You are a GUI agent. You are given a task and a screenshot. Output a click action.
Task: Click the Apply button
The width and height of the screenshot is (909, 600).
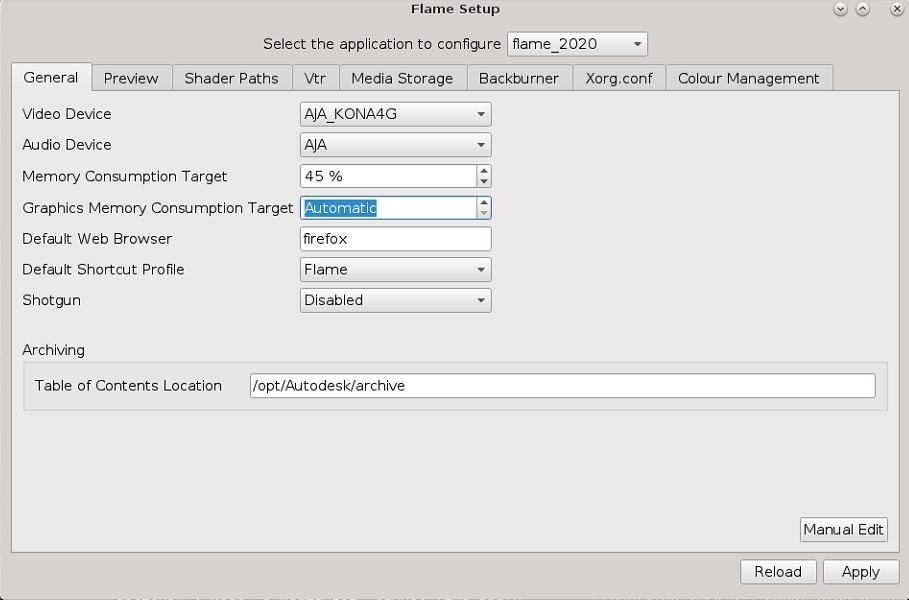[861, 572]
